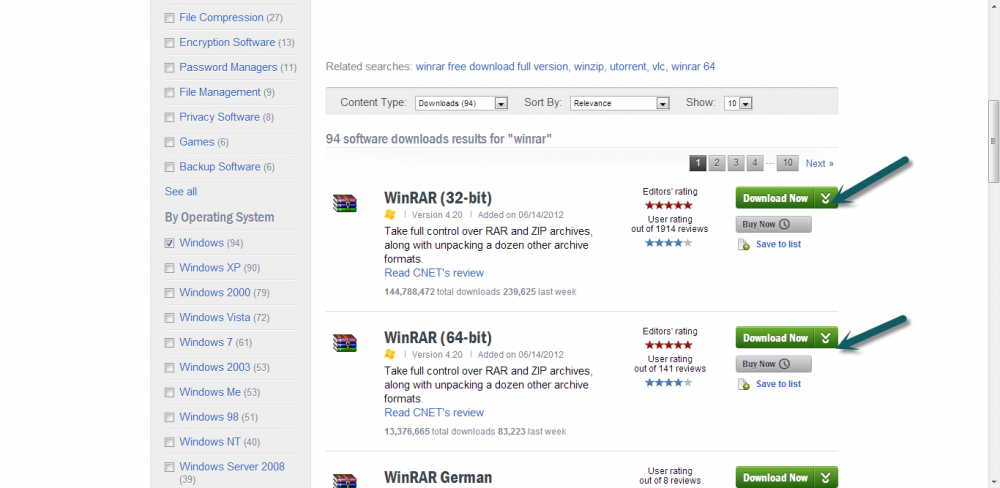Click the vertical page scrollbar
Viewport: 1000px width, 488px height.
click(992, 140)
